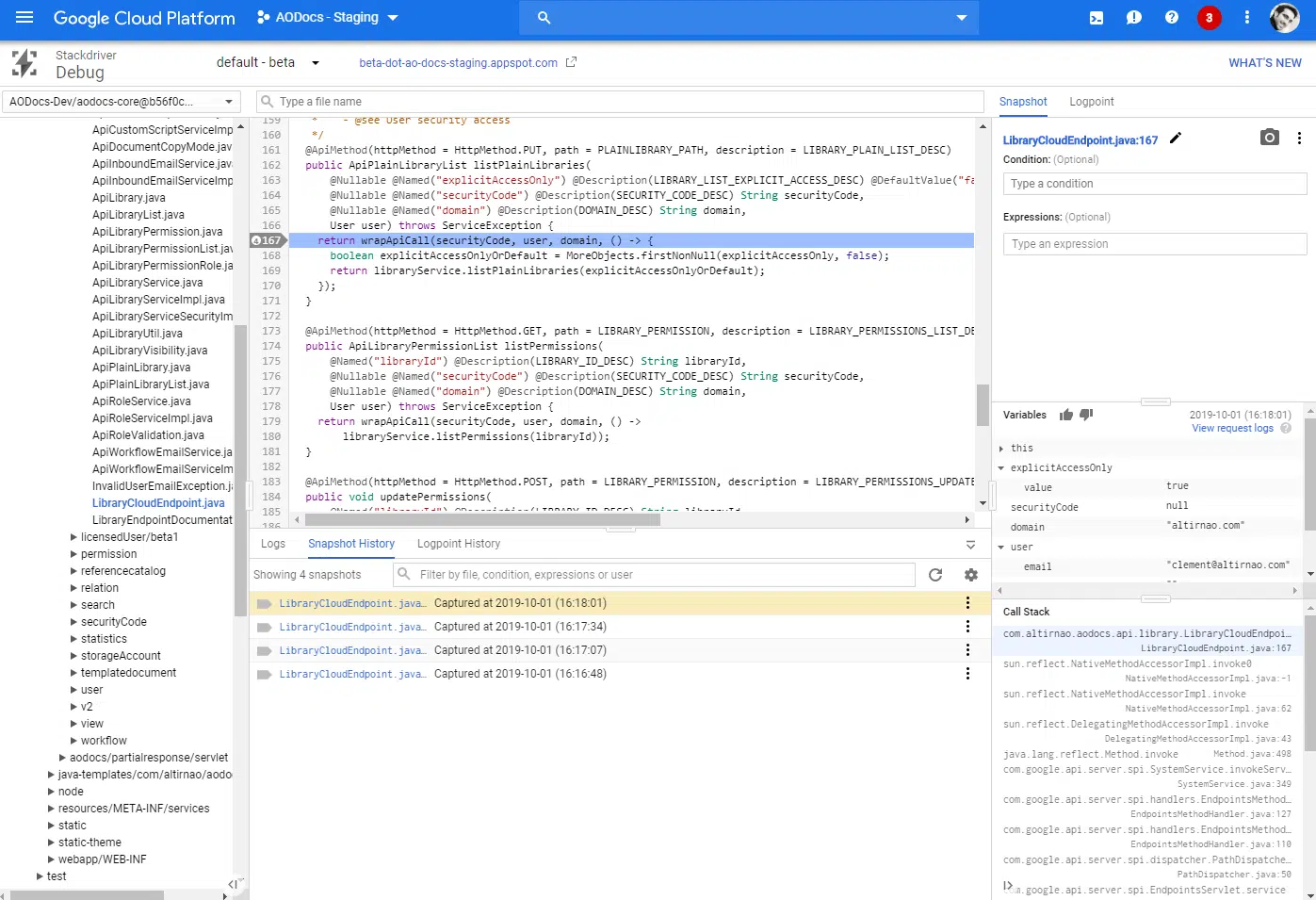Click the snapshot history filter field
Image resolution: width=1316 pixels, height=900 pixels.
click(654, 575)
